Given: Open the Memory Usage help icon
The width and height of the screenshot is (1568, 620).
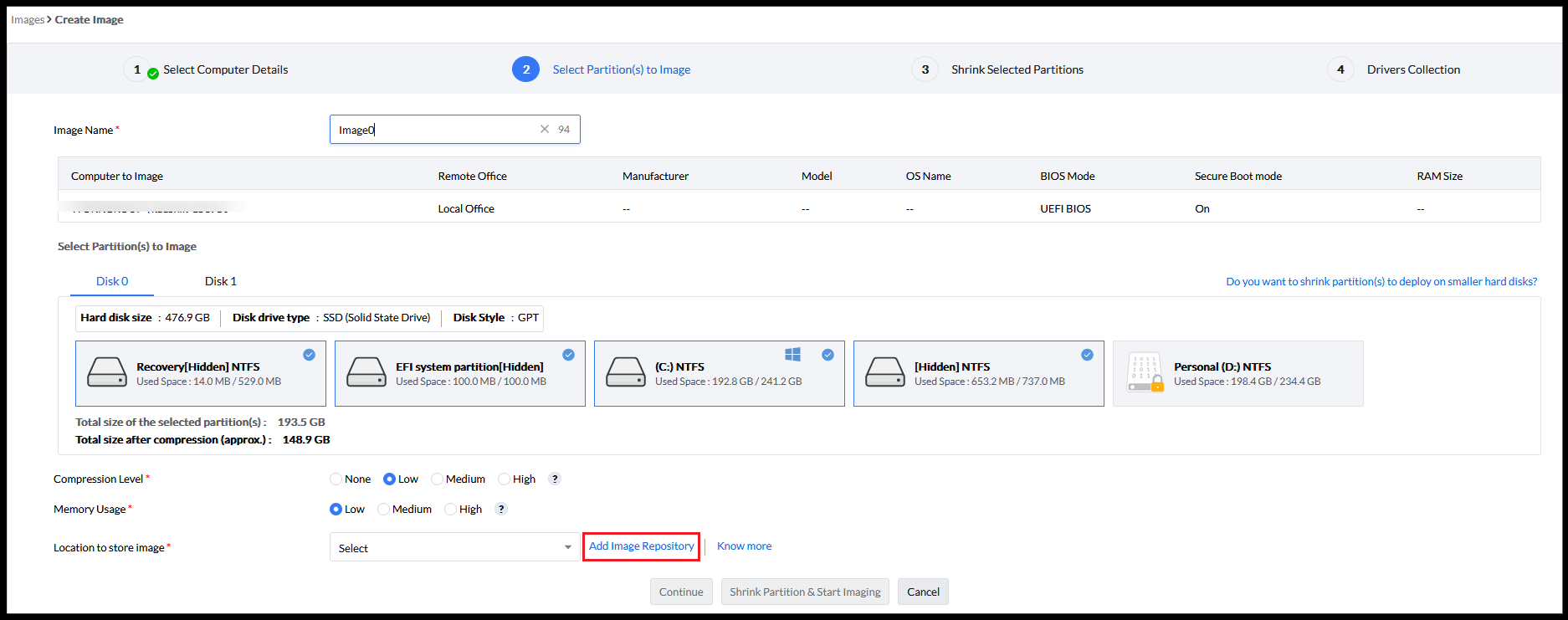Looking at the screenshot, I should (501, 509).
